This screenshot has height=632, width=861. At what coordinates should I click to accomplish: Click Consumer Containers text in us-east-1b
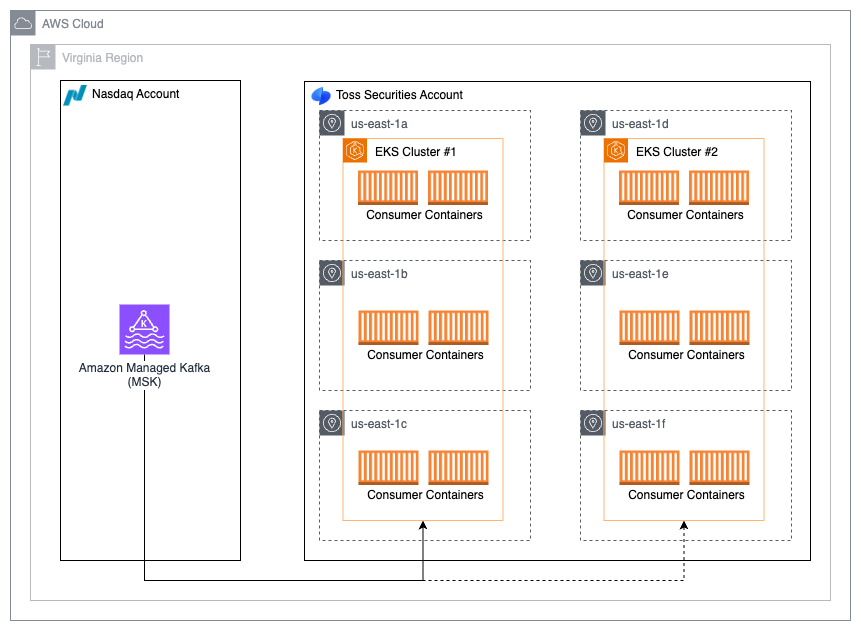[425, 355]
